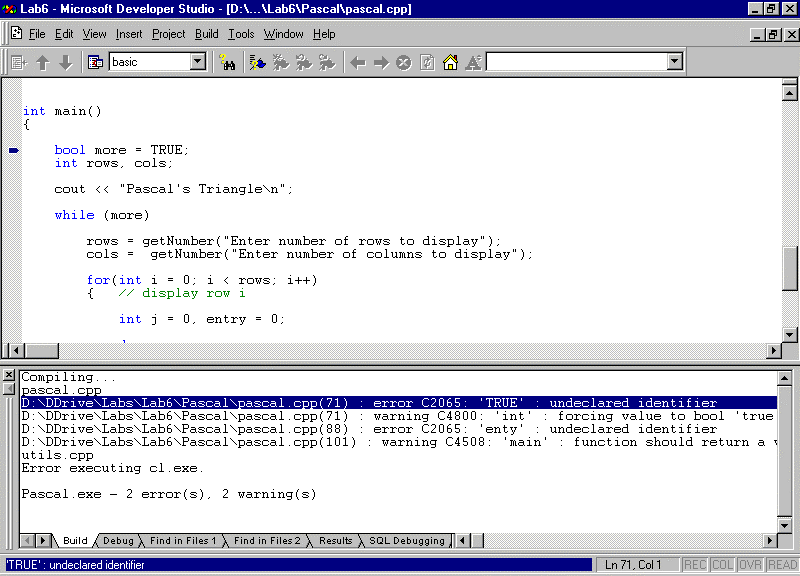Open the "basic" combo box dropdown arrow
This screenshot has width=800, height=576.
pyautogui.click(x=198, y=62)
